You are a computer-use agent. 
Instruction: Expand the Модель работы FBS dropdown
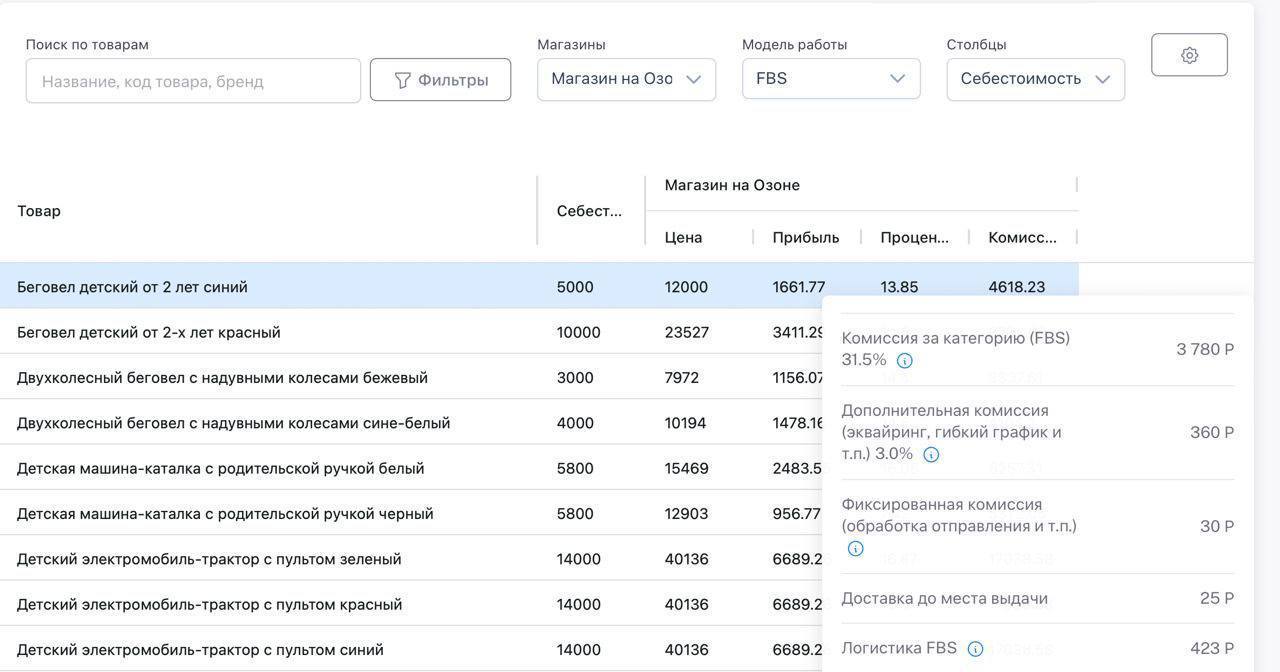click(x=831, y=78)
